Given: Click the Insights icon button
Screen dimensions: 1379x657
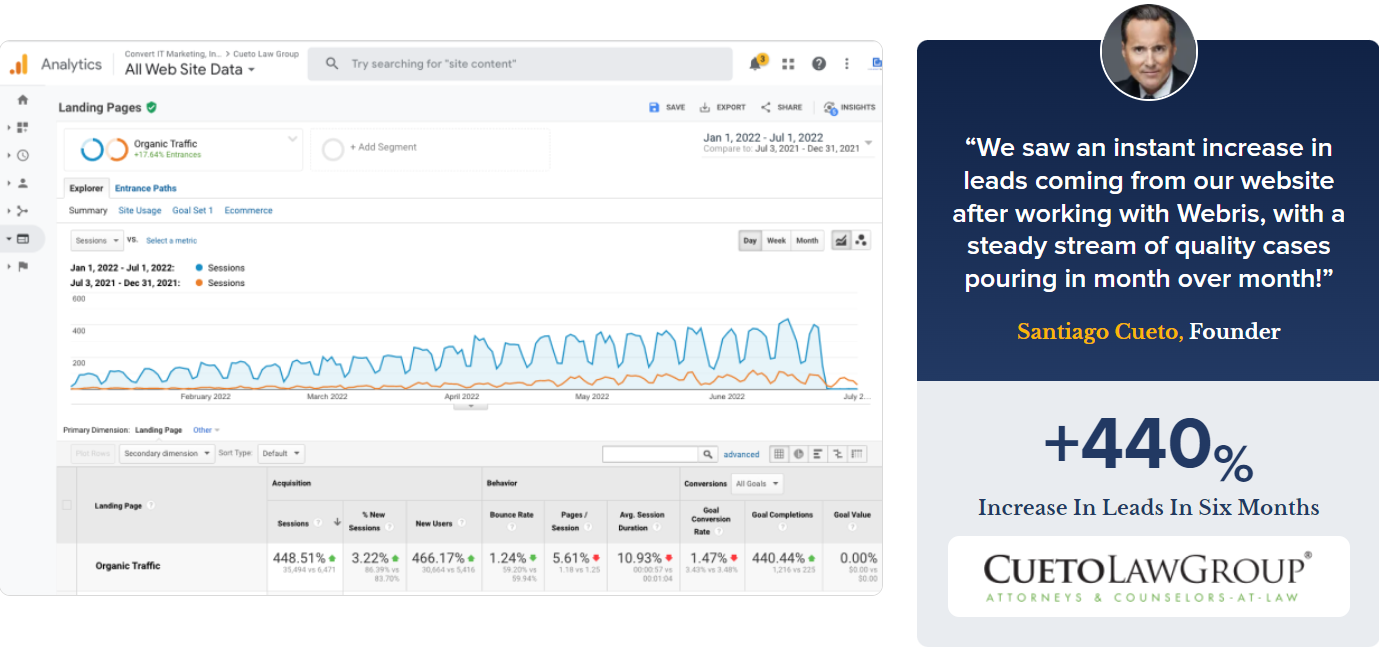Looking at the screenshot, I should coord(849,107).
